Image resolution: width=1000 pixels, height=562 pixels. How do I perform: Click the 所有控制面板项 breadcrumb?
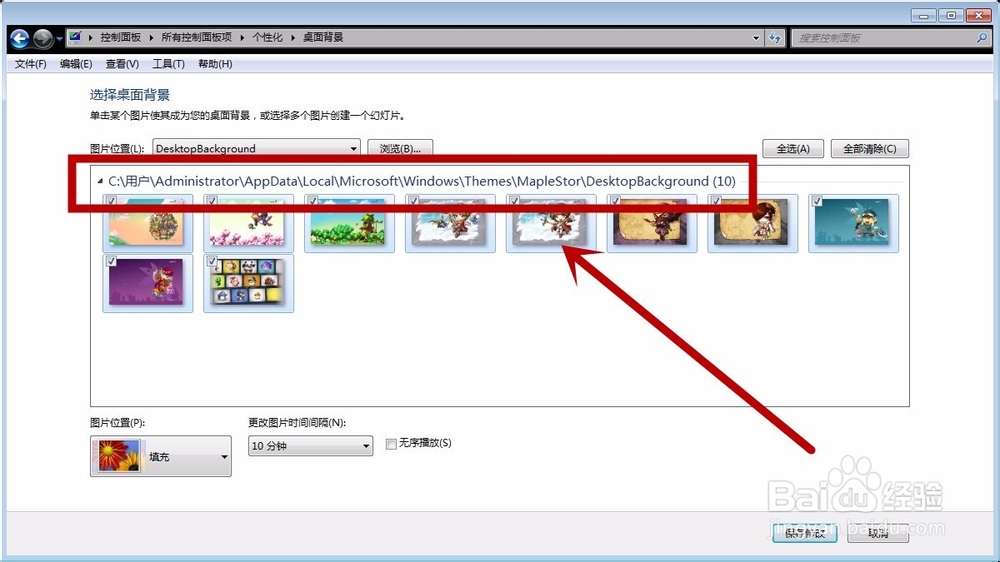(196, 38)
